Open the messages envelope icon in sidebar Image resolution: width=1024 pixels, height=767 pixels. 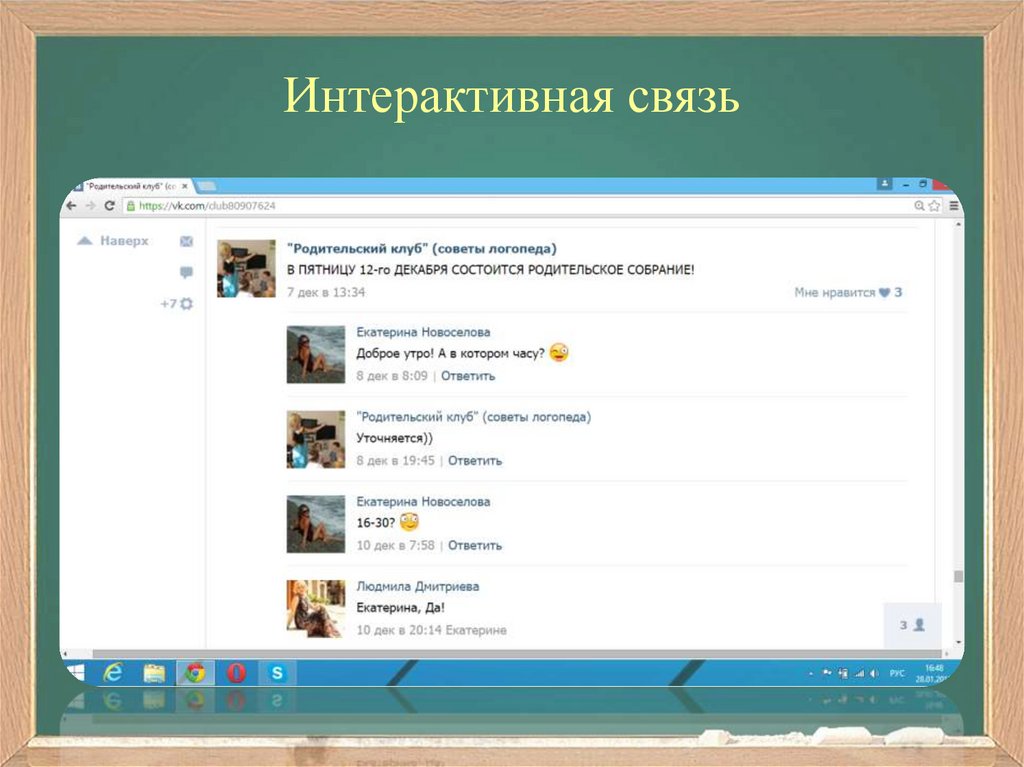(186, 242)
